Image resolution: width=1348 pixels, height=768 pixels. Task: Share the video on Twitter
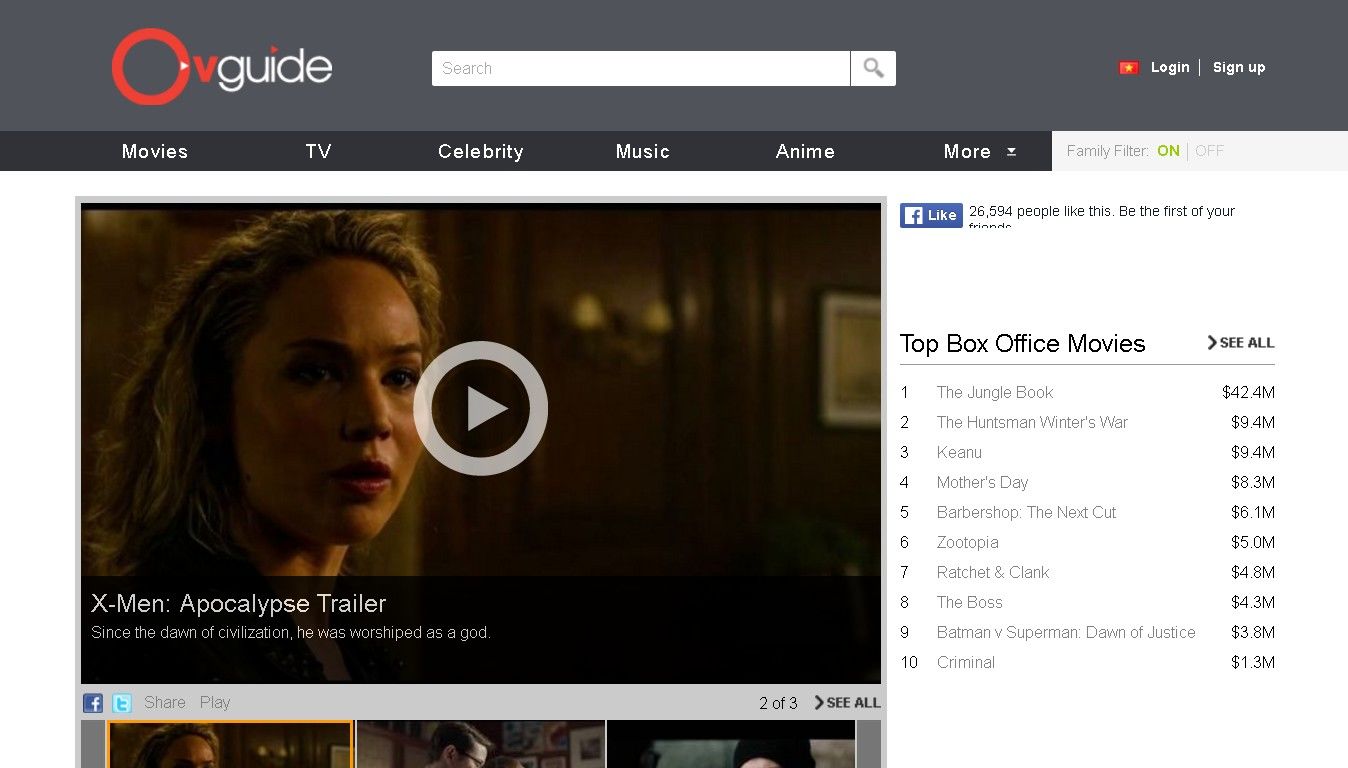coord(122,703)
